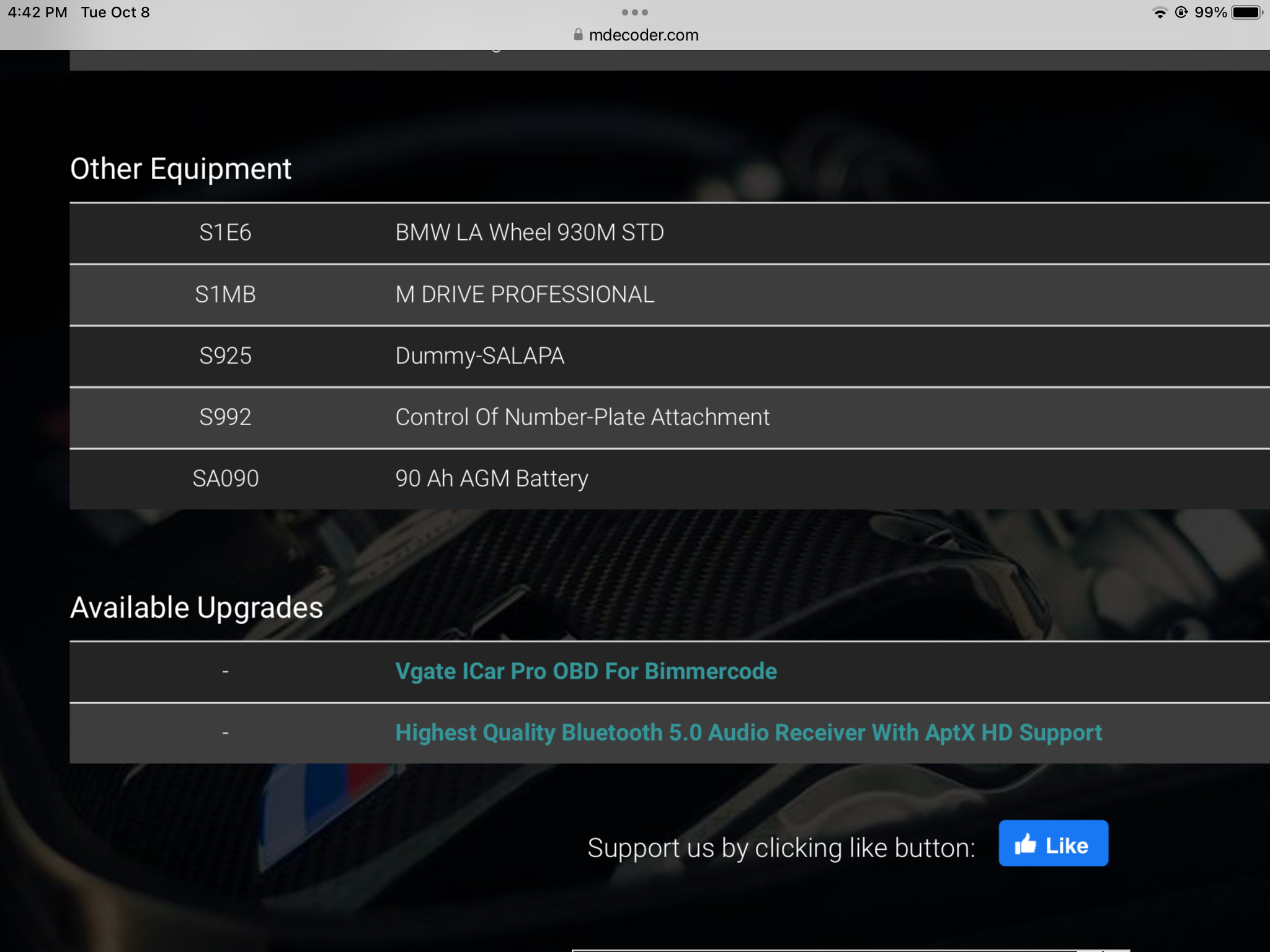Viewport: 1270px width, 952px height.
Task: Select the S992 code cell
Action: pos(225,417)
